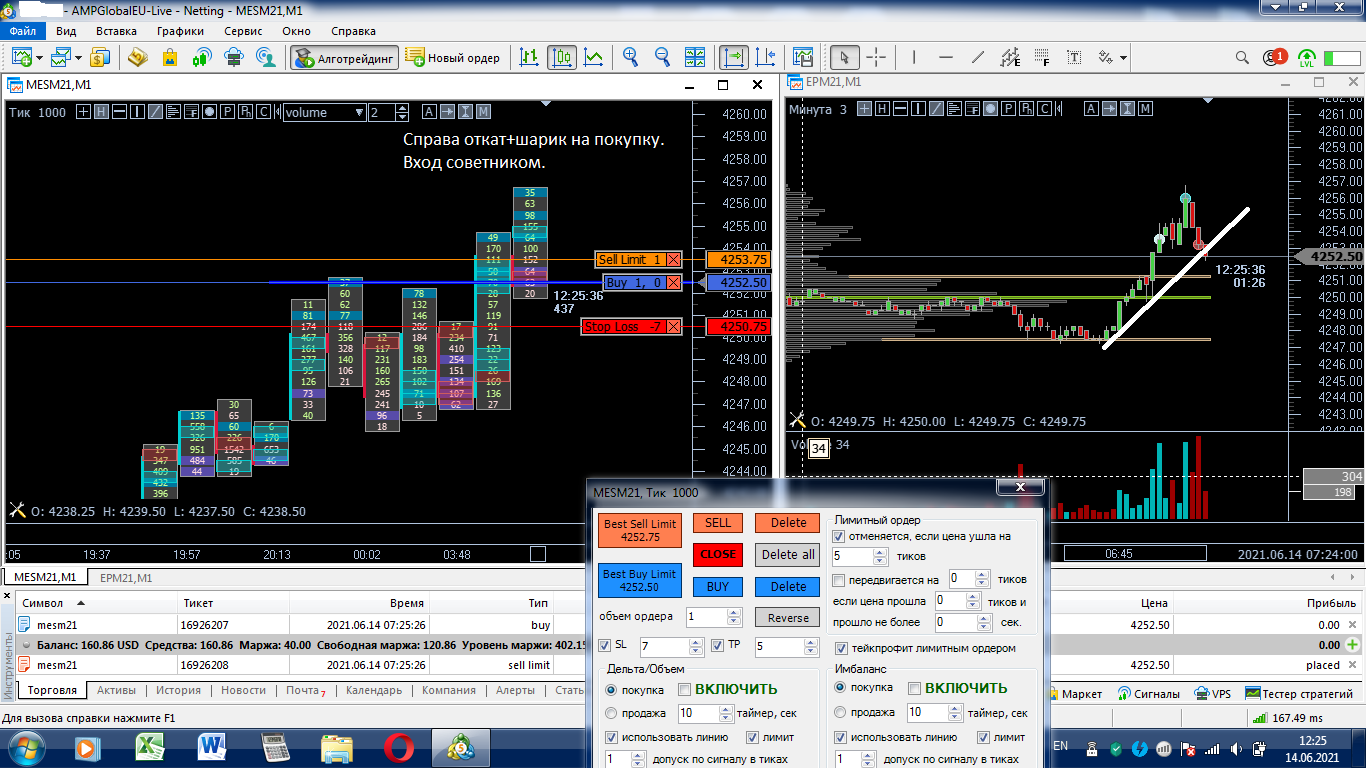Select the equidistant channel tool
Viewport: 1366px width, 768px height.
1010,58
